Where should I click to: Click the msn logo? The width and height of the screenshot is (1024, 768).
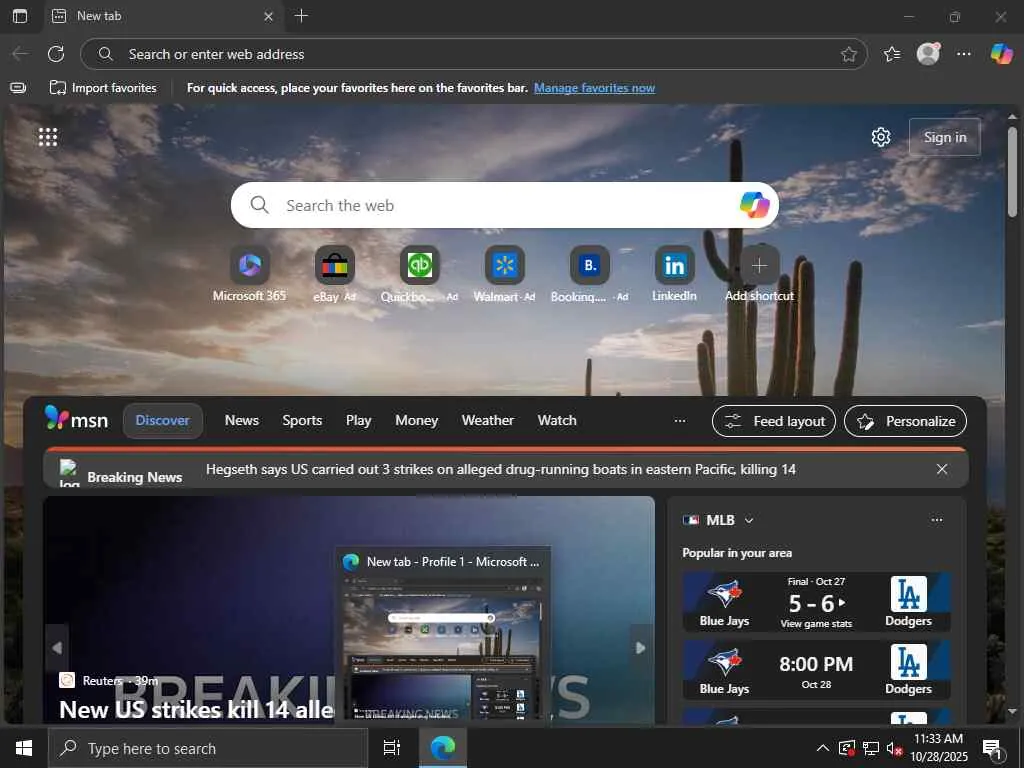point(76,419)
